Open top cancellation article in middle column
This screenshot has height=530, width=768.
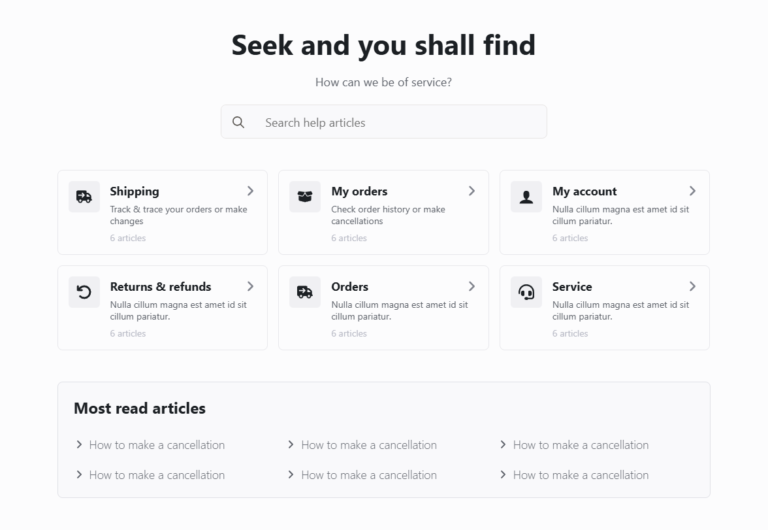click(368, 445)
